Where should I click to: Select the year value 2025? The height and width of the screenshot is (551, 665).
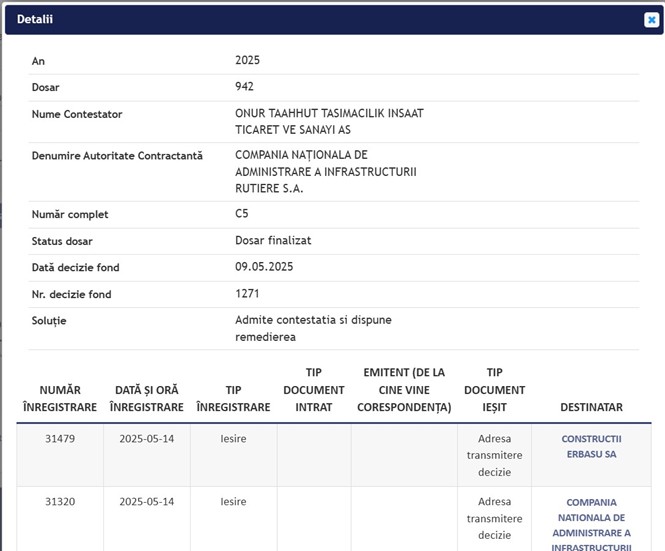247,60
